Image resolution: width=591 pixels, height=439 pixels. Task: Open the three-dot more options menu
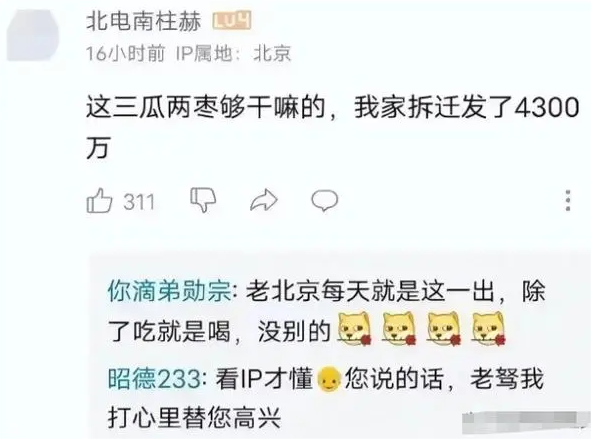point(568,200)
